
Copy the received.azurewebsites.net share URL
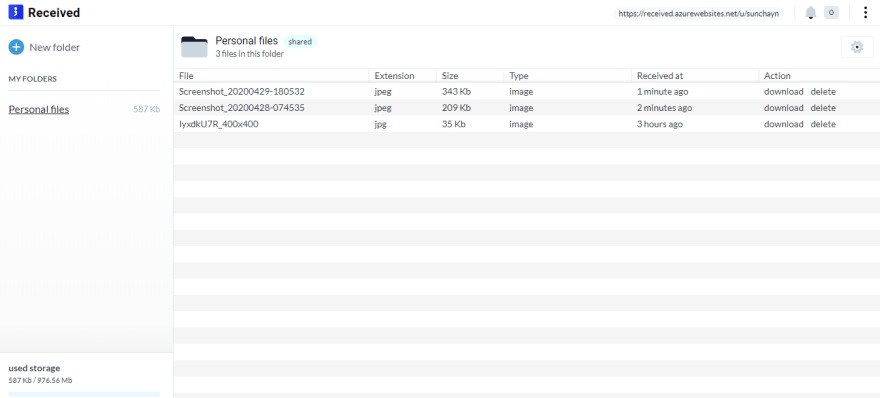[698, 13]
